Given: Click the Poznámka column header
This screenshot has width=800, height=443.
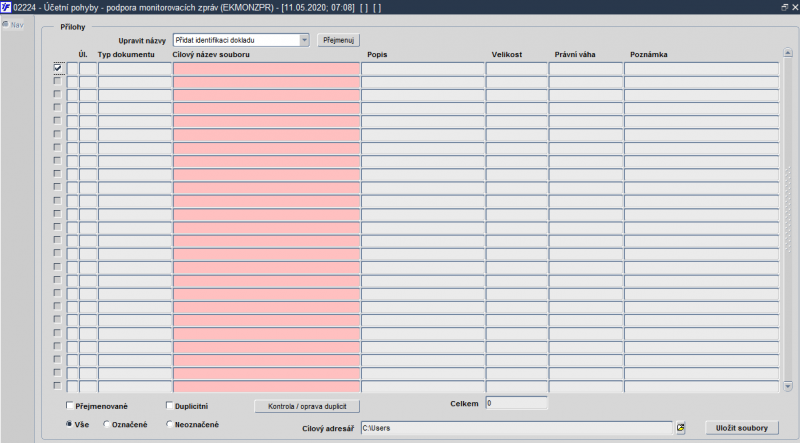Looking at the screenshot, I should point(648,54).
